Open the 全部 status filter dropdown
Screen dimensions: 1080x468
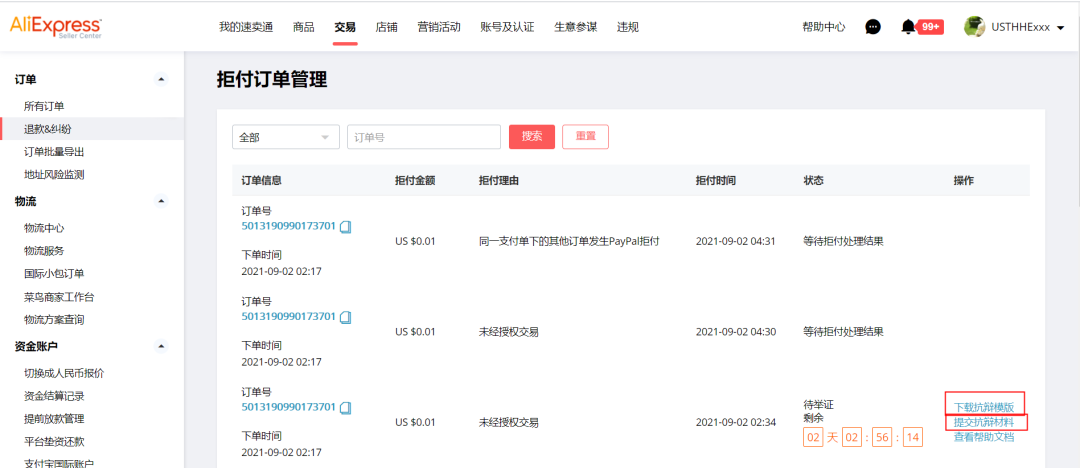(286, 136)
